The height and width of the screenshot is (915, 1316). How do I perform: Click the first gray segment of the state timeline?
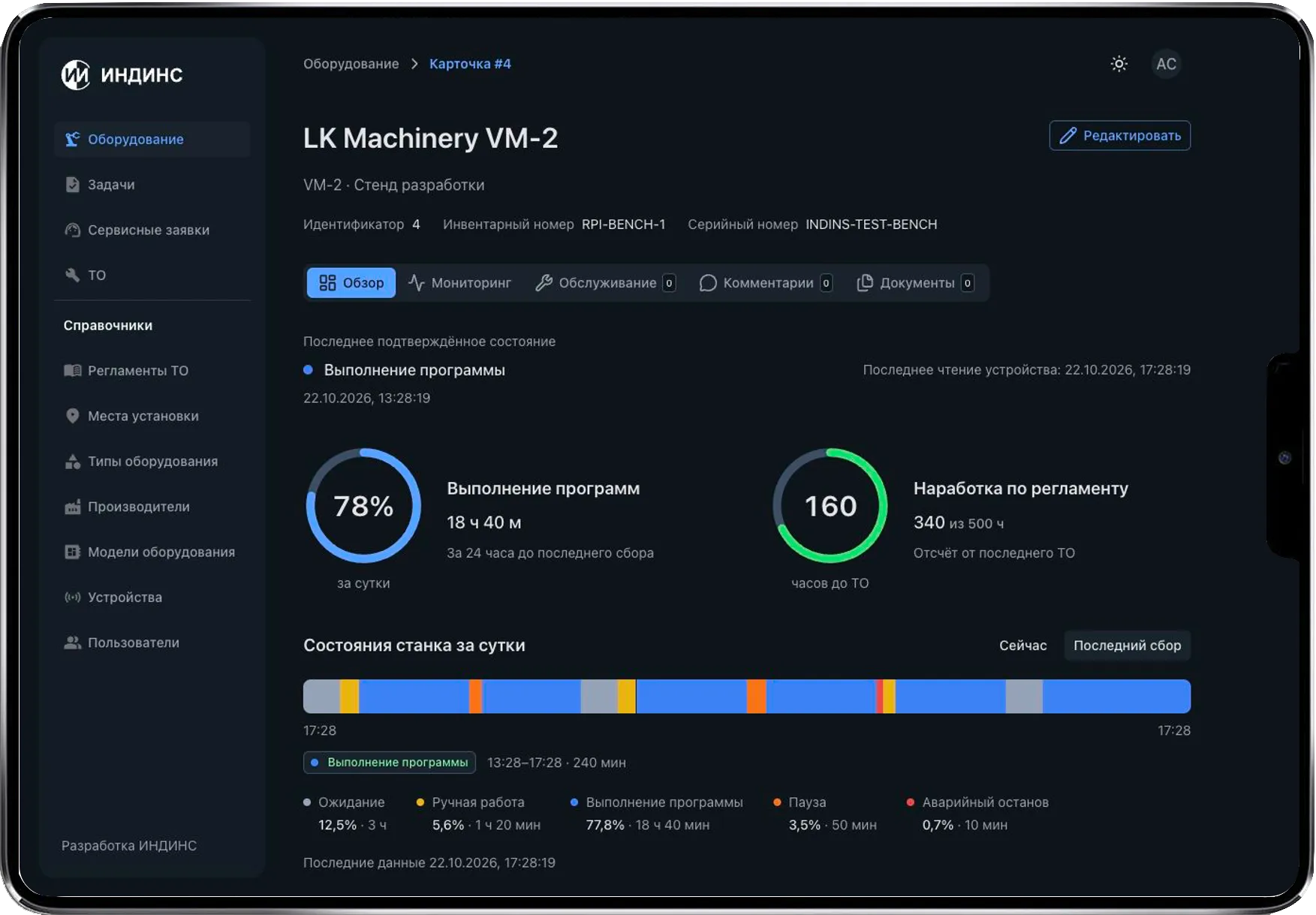coord(321,697)
